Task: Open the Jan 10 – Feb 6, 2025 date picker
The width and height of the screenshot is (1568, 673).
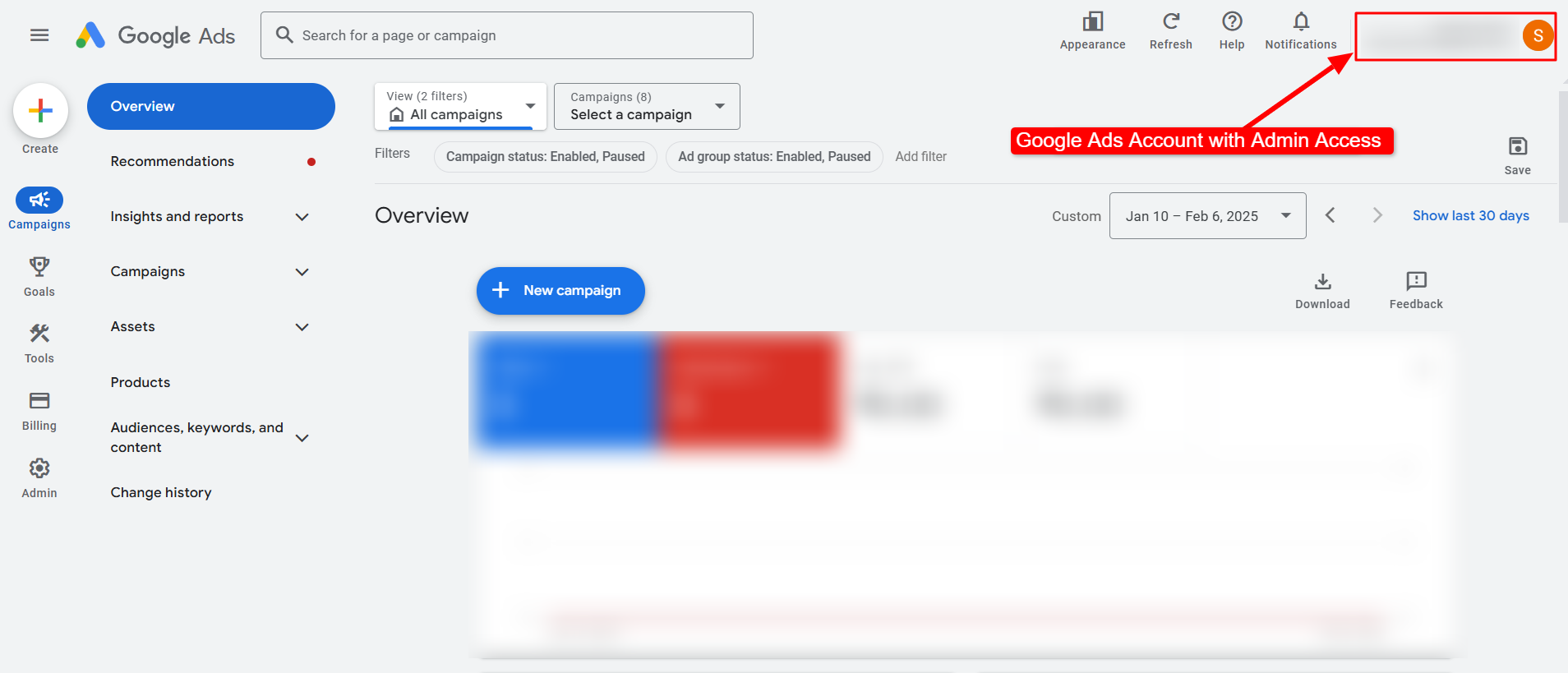Action: pos(1207,216)
